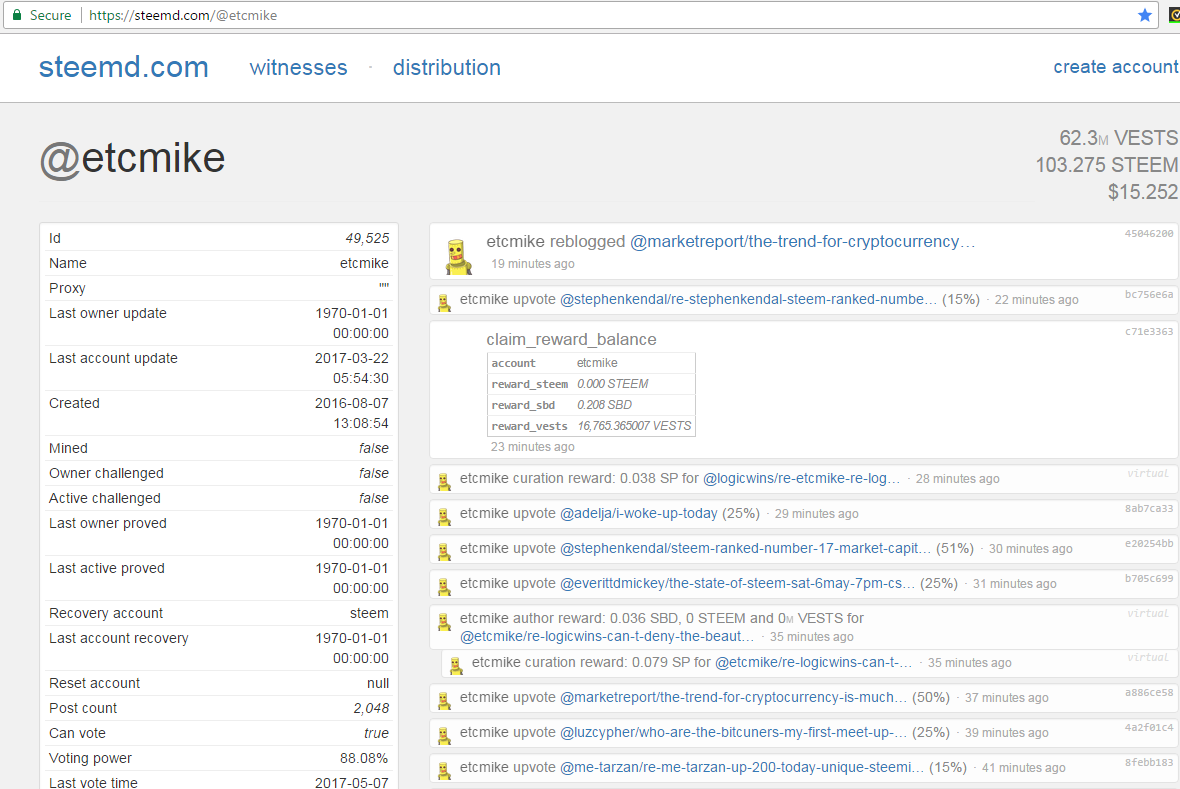Open @stephenkendal/re-stephenkendal-steem-ranked comment link
Image resolution: width=1180 pixels, height=789 pixels.
click(749, 300)
